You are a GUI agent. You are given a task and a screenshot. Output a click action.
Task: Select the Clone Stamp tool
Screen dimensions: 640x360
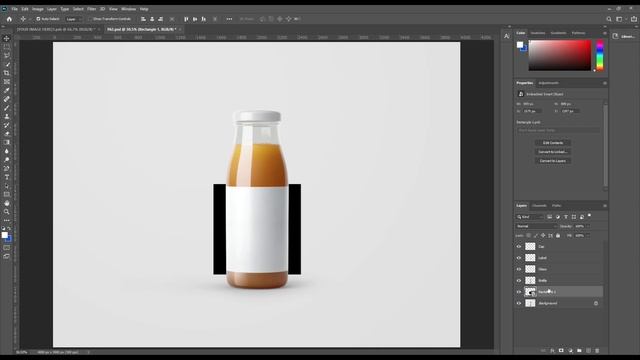tap(7, 116)
